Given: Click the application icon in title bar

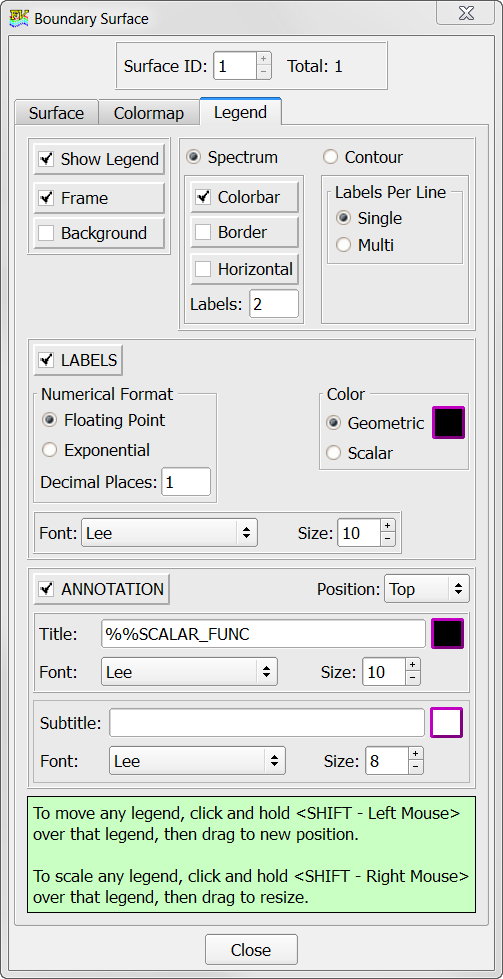Looking at the screenshot, I should (x=20, y=18).
